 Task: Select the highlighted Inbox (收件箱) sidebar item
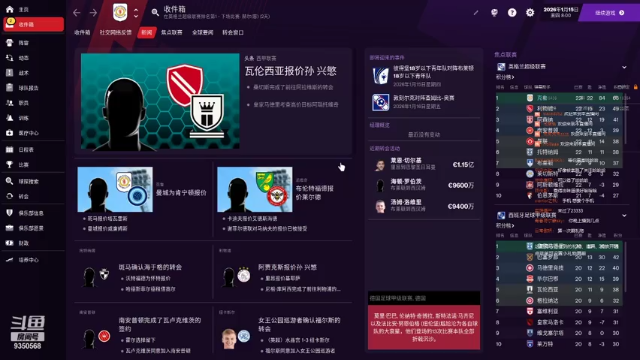pyautogui.click(x=33, y=24)
